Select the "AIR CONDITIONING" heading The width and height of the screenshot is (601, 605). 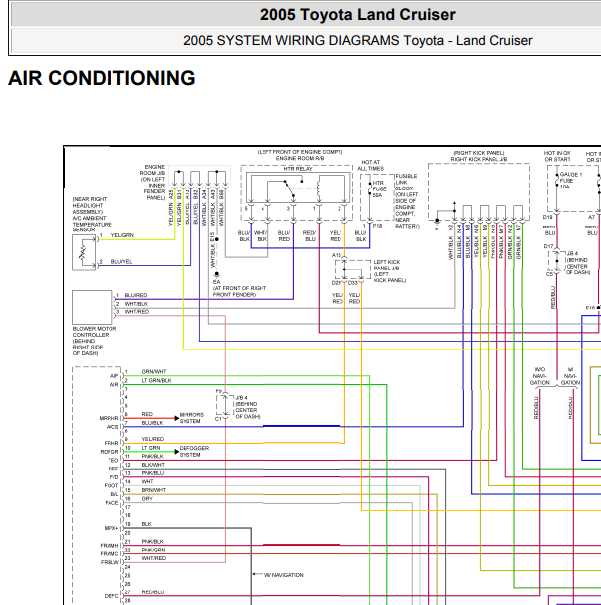[x=101, y=78]
